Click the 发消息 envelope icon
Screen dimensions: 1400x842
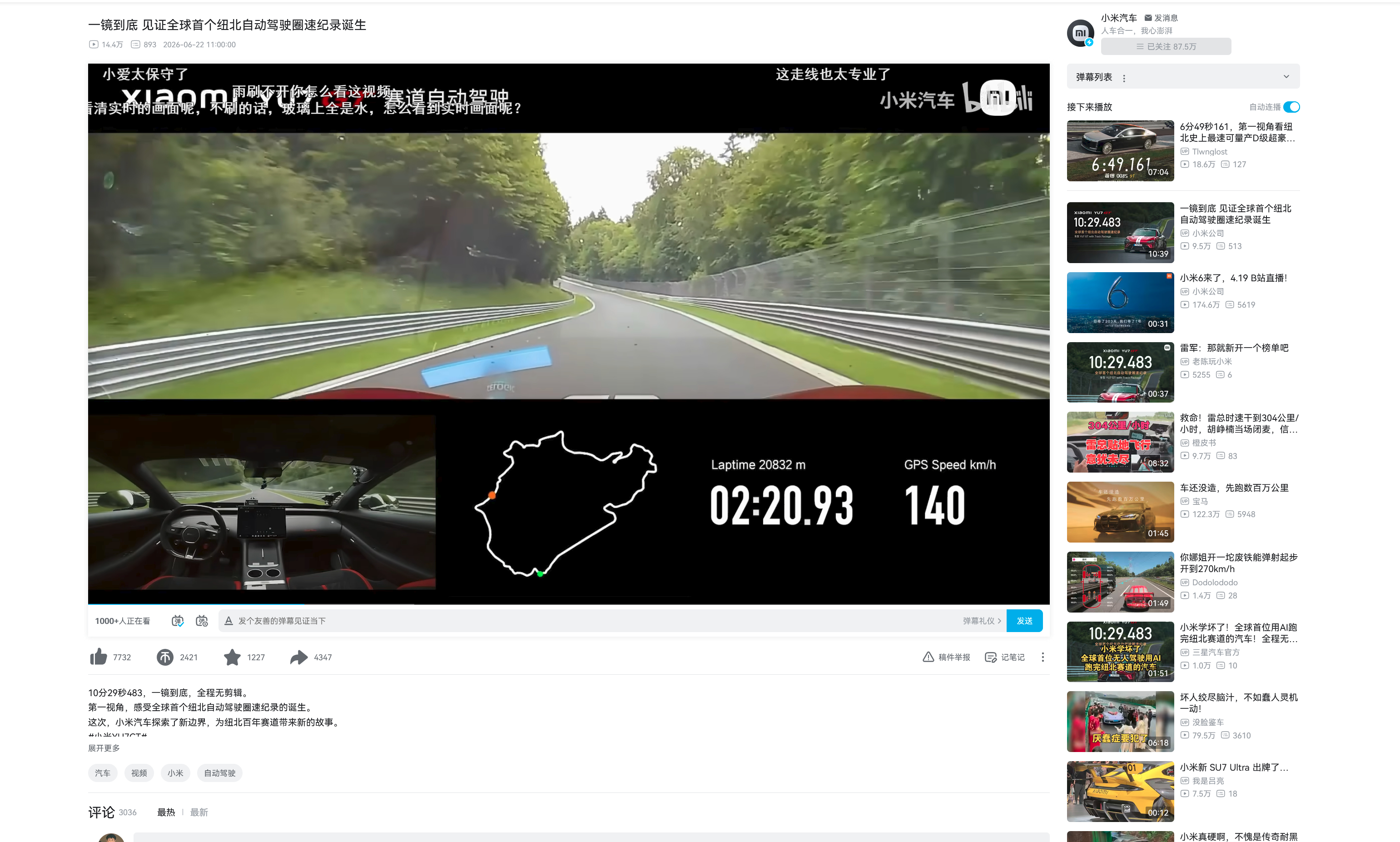[x=1148, y=18]
